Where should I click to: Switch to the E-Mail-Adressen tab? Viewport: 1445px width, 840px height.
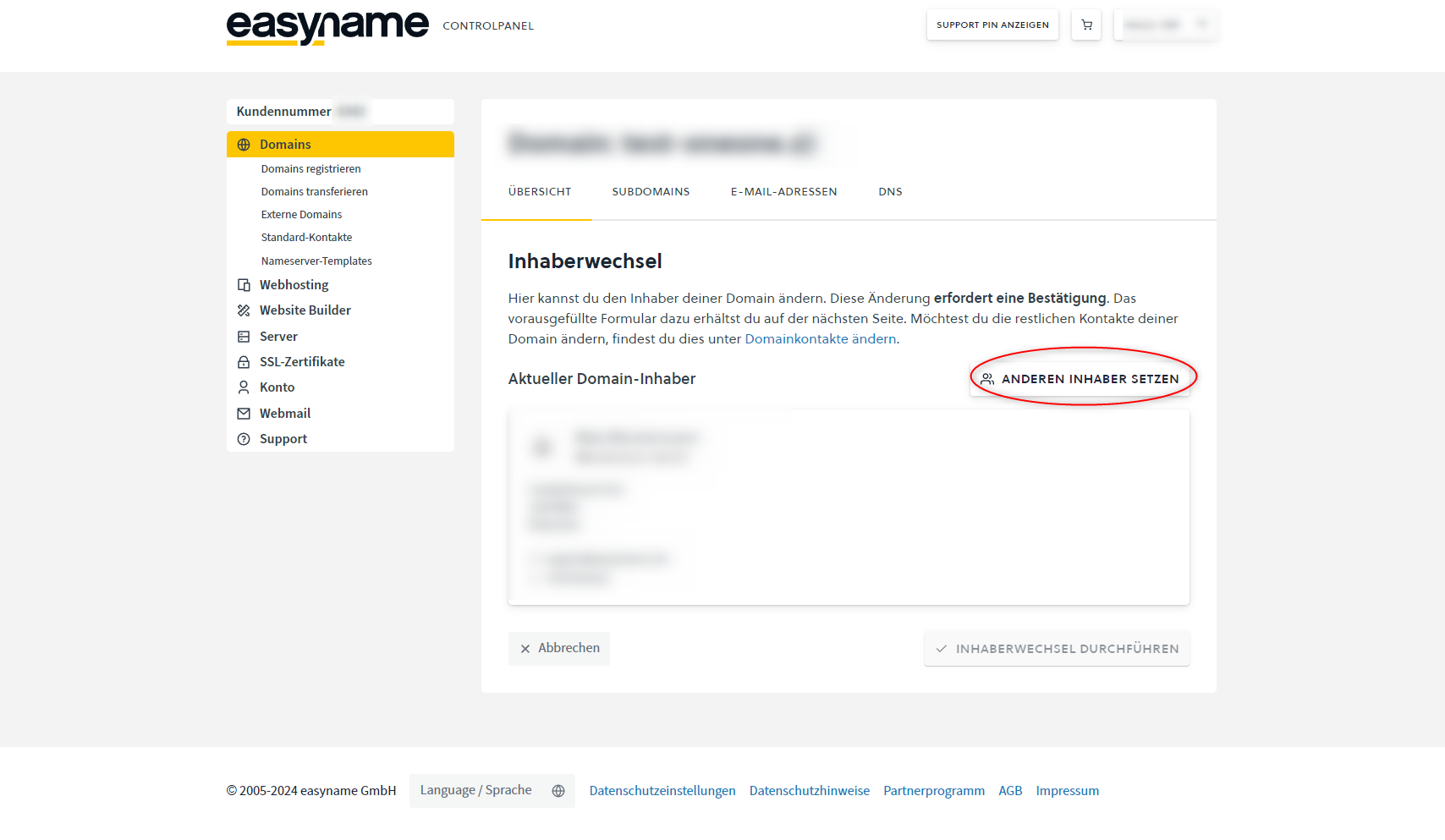783,192
